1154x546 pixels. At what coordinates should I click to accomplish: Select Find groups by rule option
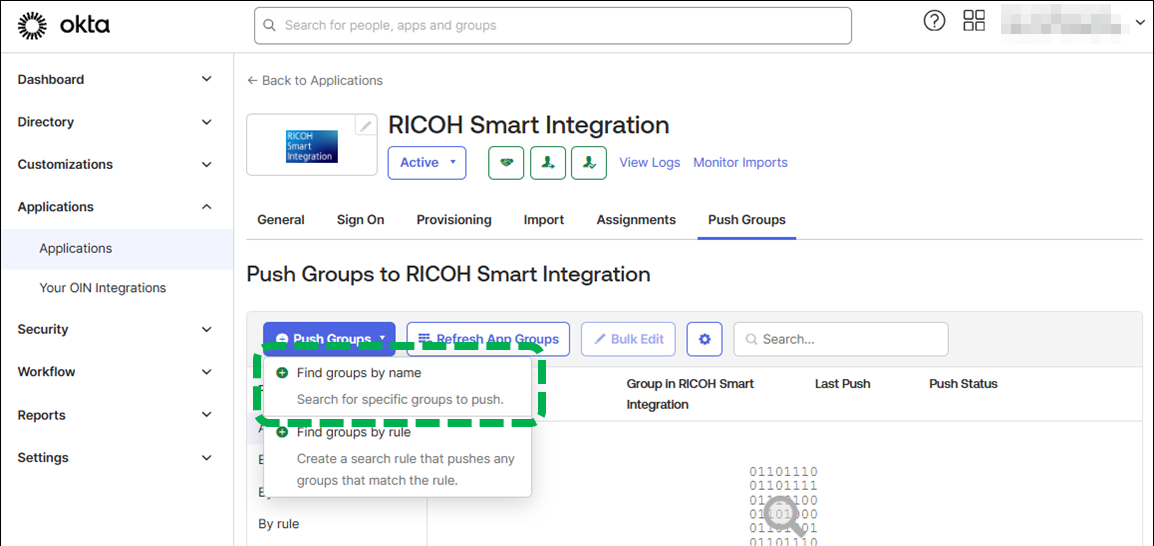pos(353,433)
